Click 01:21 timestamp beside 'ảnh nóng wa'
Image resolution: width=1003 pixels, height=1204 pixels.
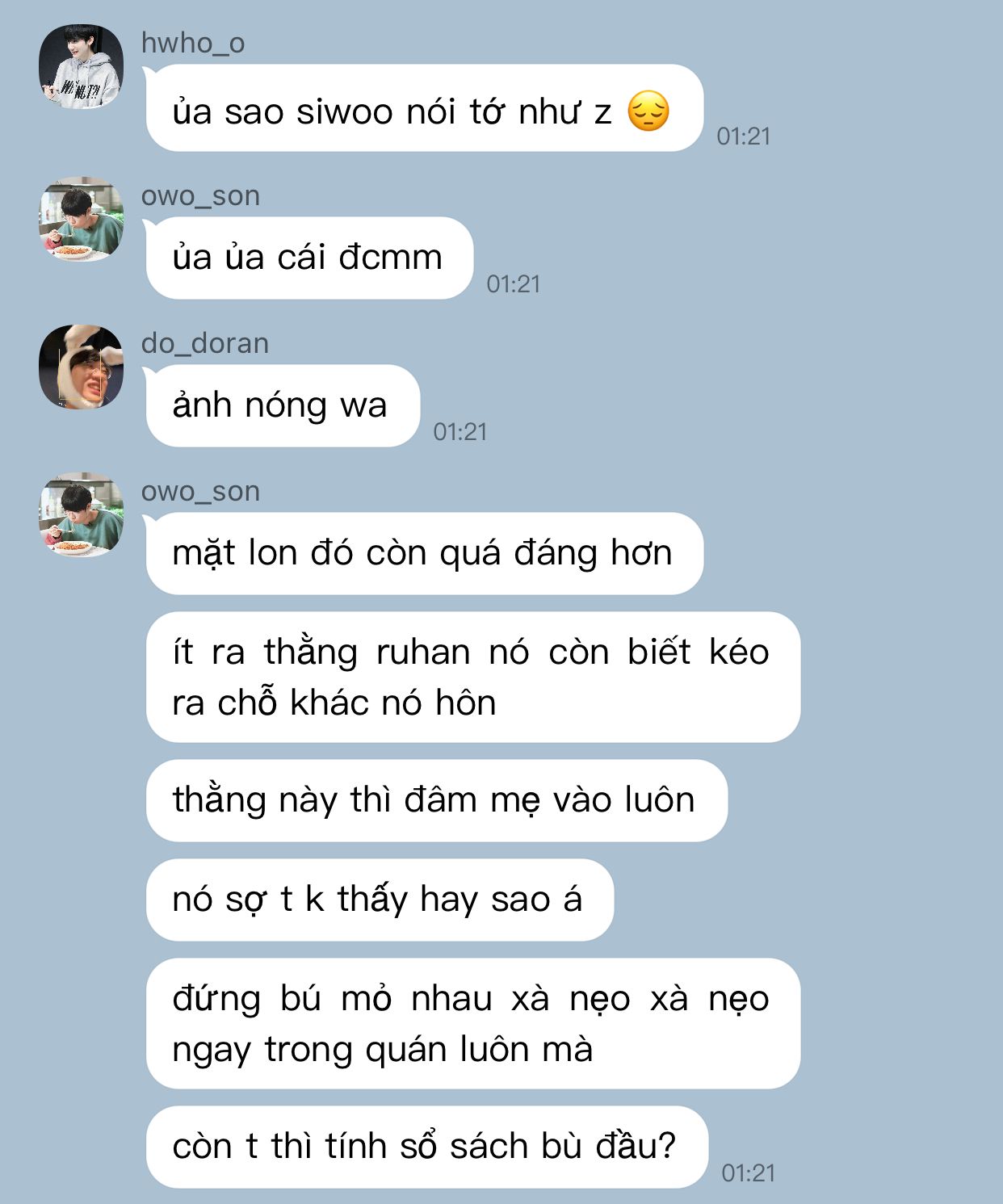460,432
